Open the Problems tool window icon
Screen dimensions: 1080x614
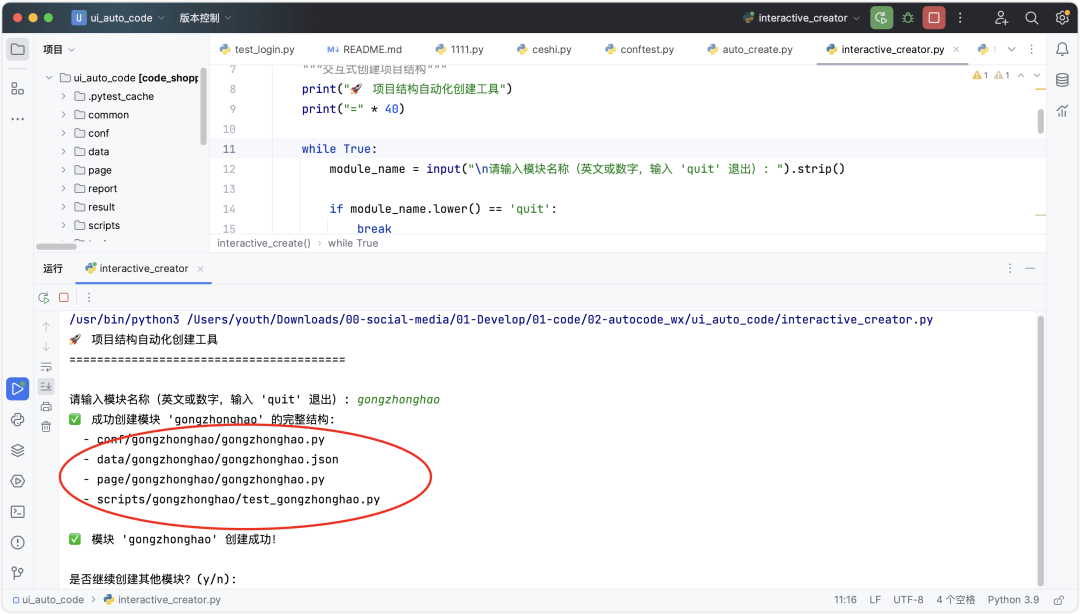click(x=18, y=542)
